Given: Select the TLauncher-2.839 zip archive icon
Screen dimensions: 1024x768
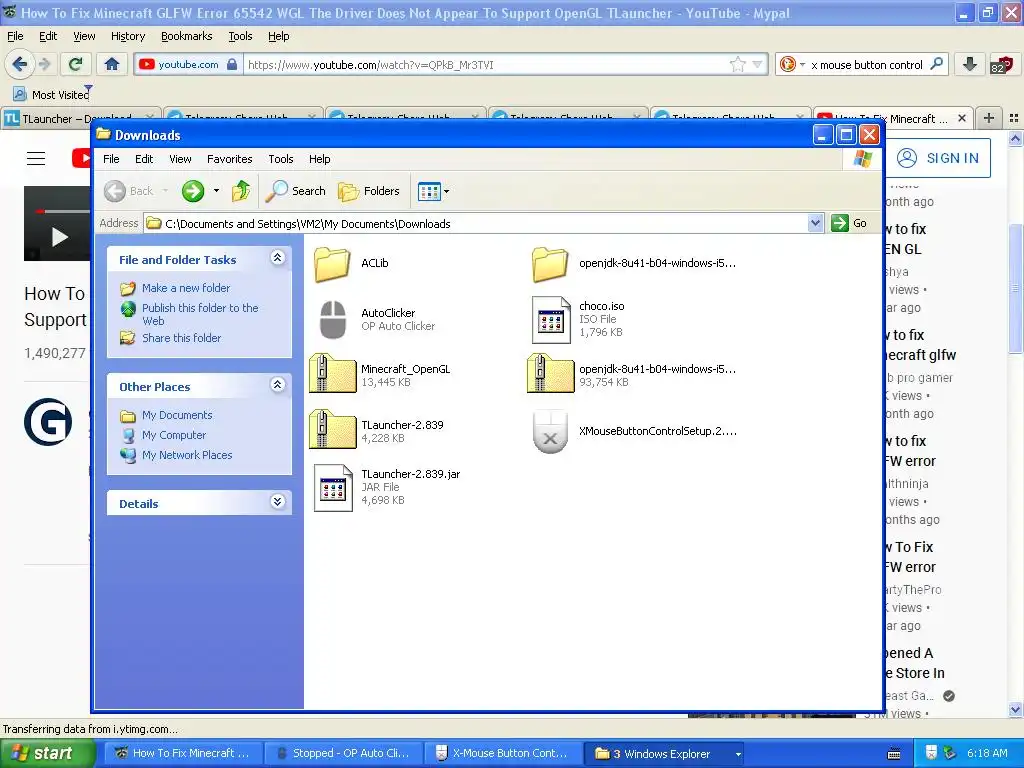Looking at the screenshot, I should [332, 431].
